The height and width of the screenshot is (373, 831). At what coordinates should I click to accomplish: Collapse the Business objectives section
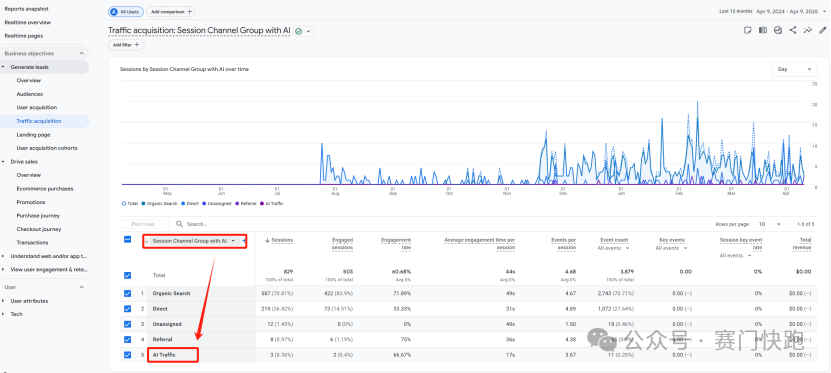pos(82,54)
